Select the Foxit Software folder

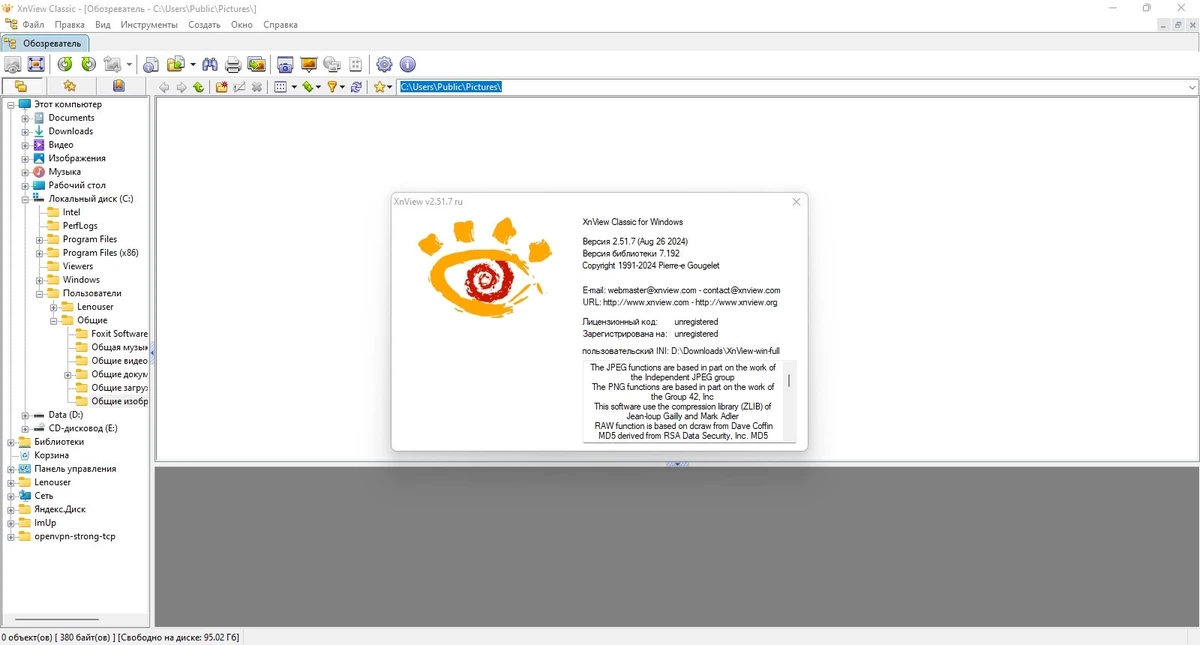click(119, 334)
